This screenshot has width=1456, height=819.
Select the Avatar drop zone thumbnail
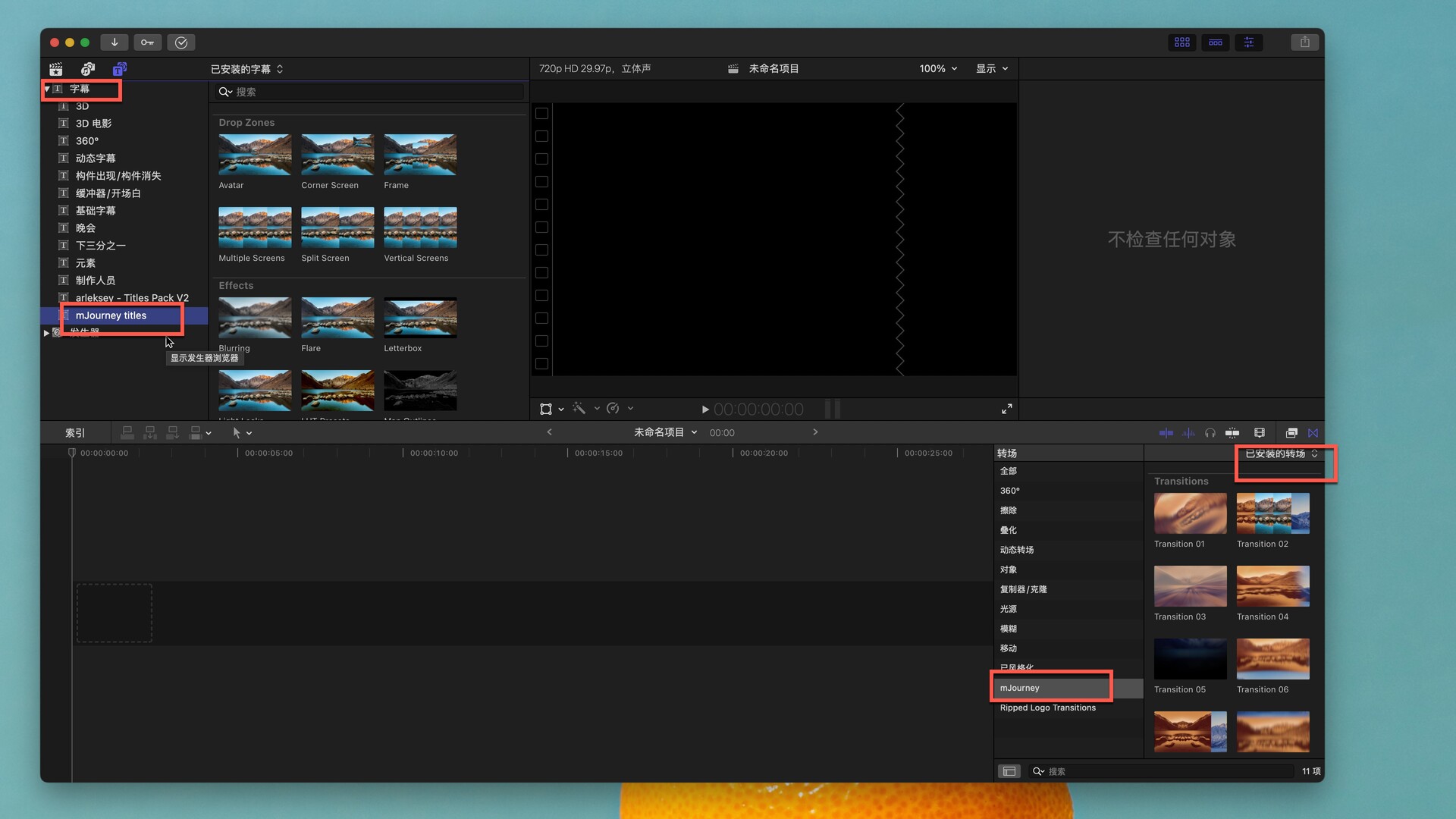coord(255,155)
